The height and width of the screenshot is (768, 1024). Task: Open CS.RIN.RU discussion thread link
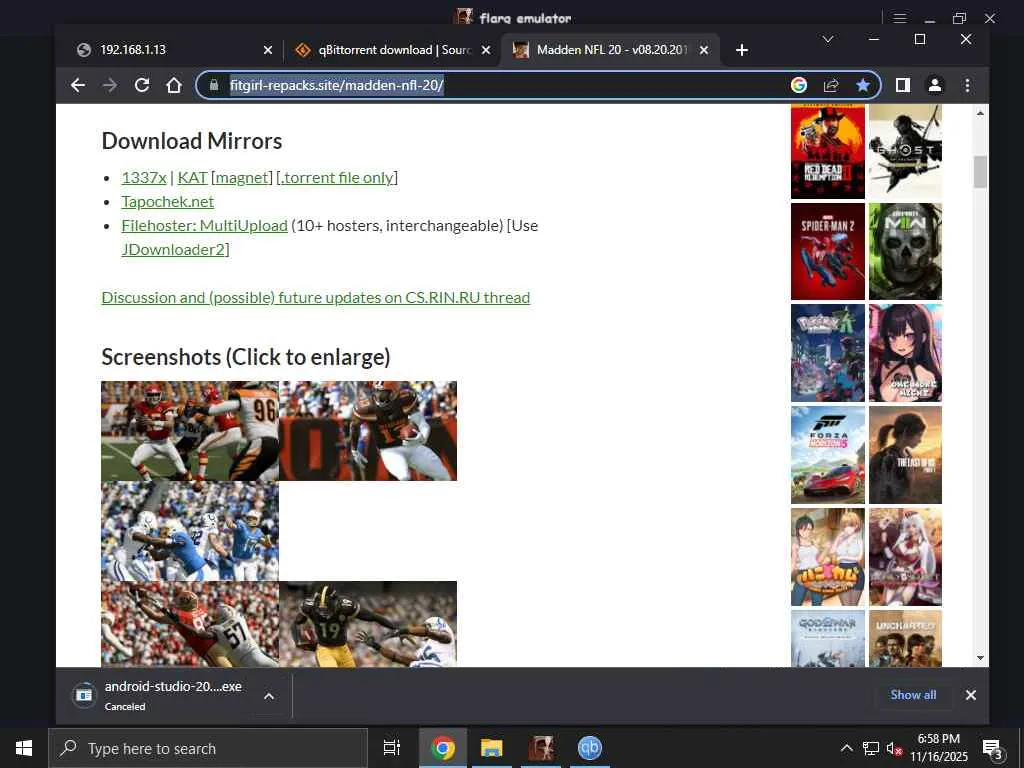pos(315,298)
